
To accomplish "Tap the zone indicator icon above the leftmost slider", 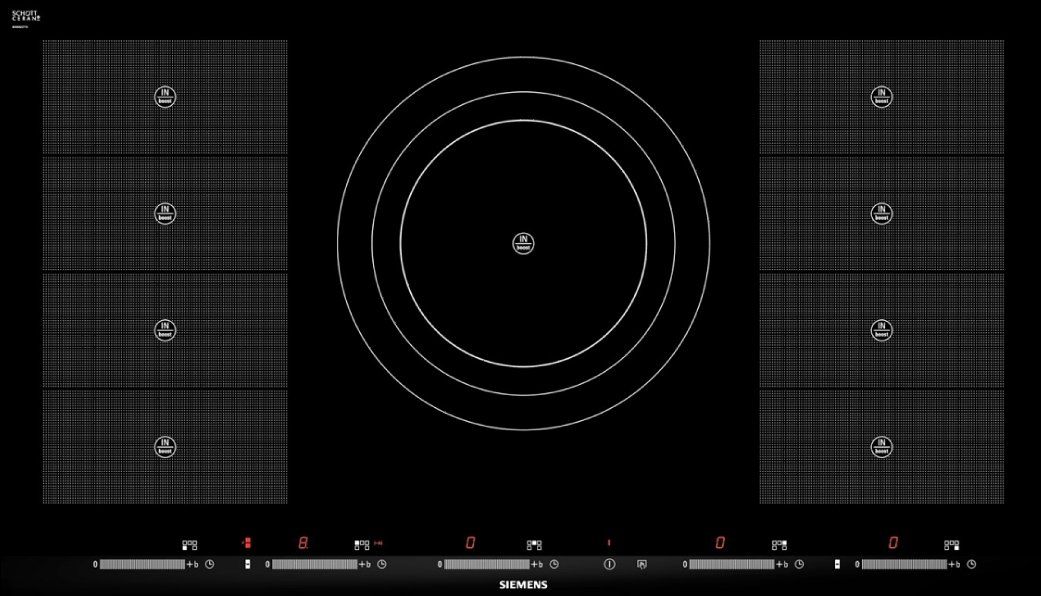I will 190,545.
